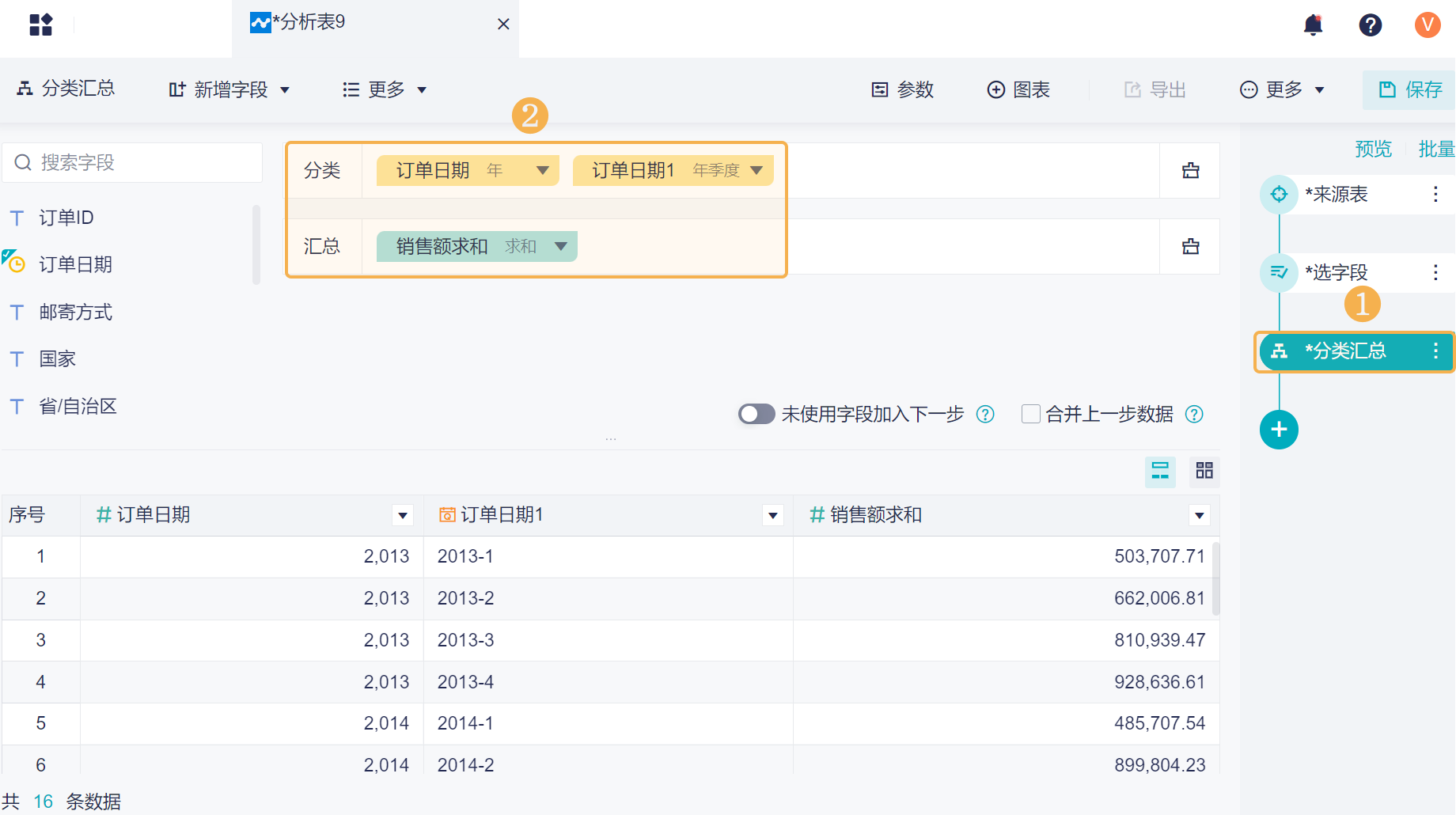
Task: Check the 合并上一步数据 checkbox
Action: [x=1030, y=414]
